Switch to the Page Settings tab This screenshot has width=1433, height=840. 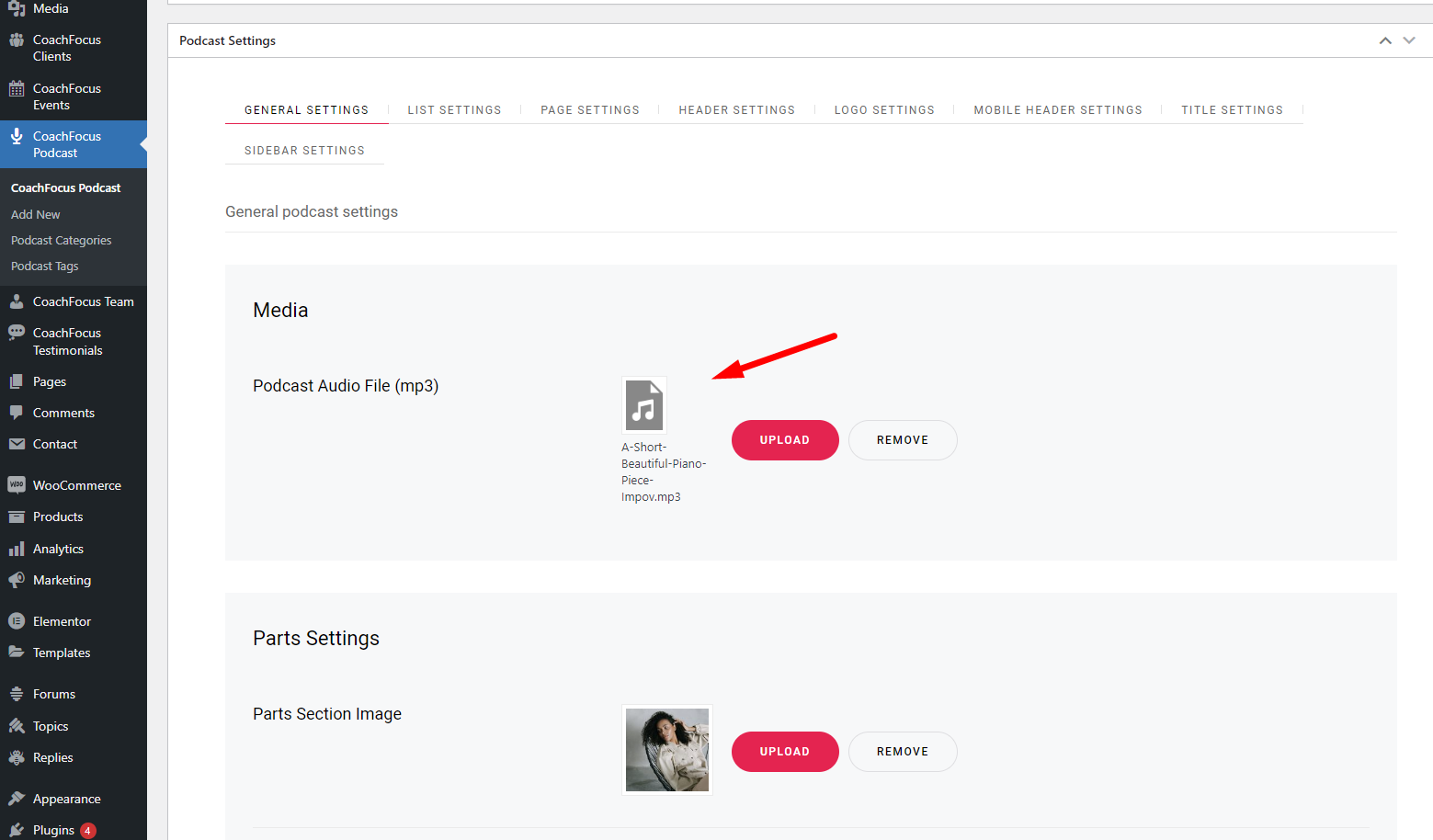[590, 110]
